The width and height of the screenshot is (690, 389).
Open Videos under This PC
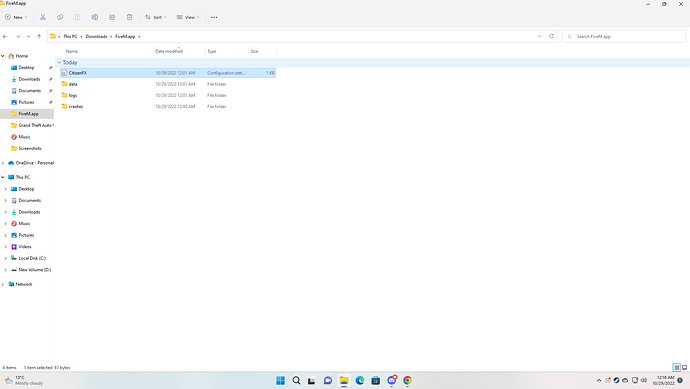[x=25, y=247]
